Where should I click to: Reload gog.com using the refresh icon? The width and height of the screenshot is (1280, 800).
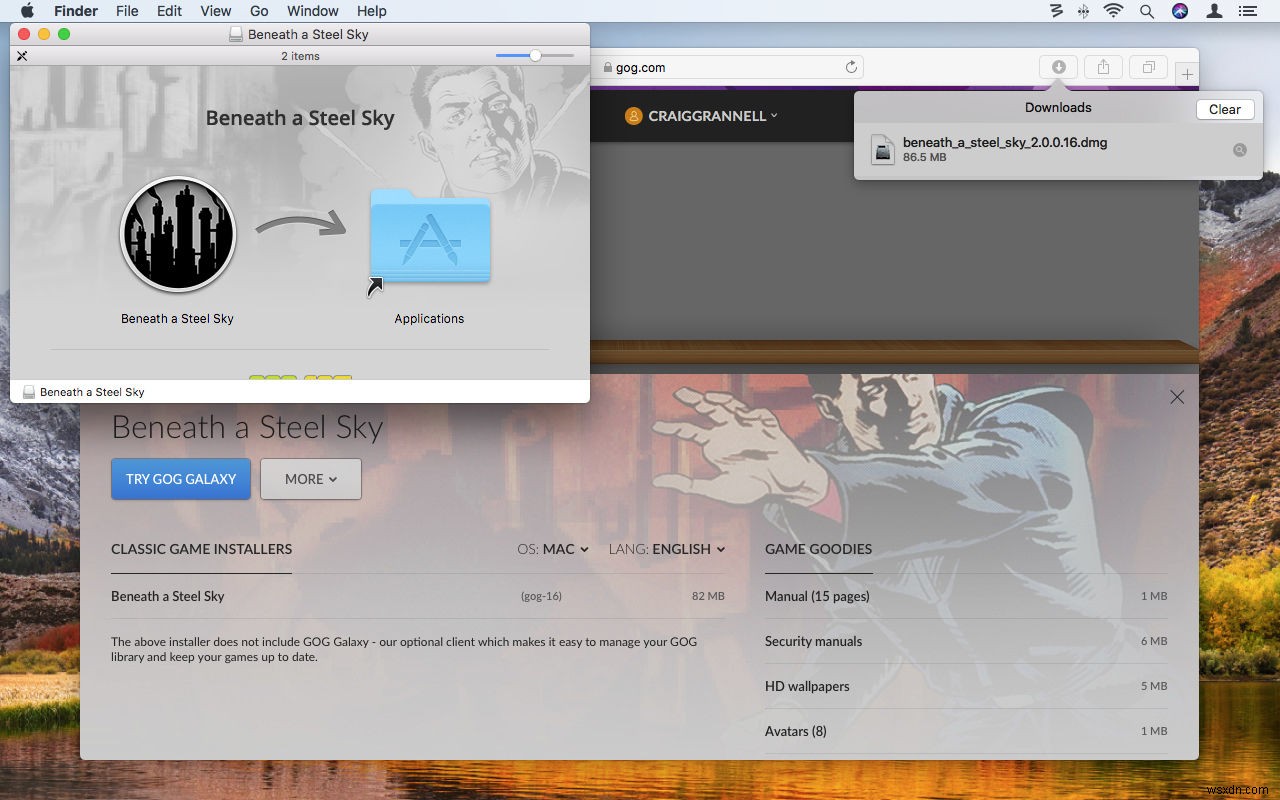click(851, 67)
